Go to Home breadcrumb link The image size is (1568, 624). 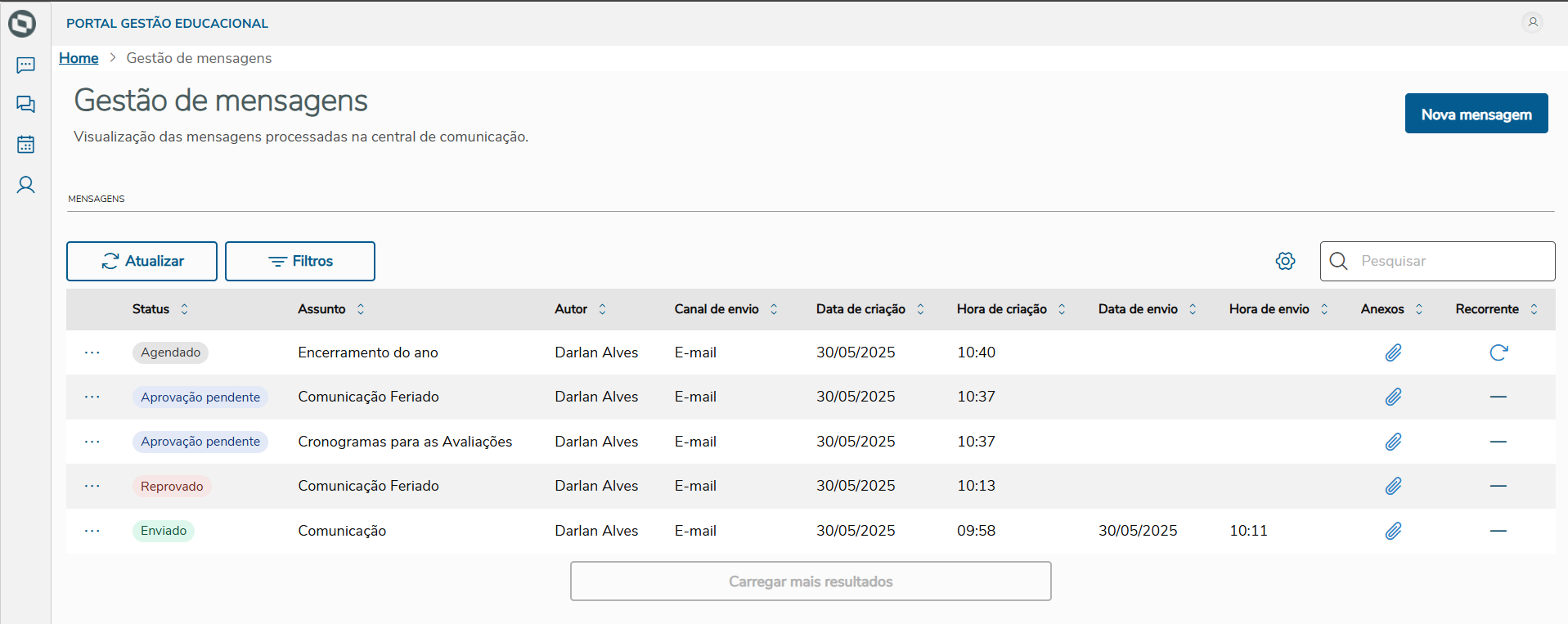79,58
